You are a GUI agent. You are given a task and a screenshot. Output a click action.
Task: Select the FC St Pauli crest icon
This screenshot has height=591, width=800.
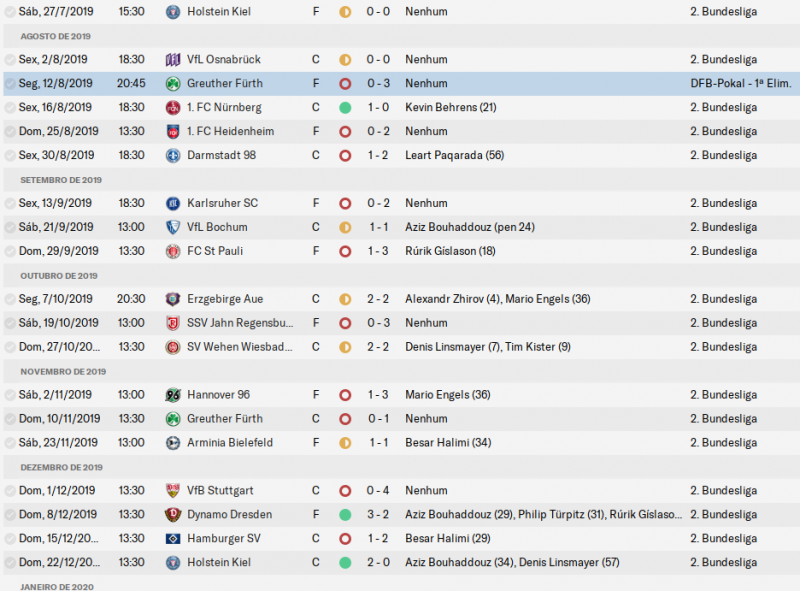[x=172, y=251]
